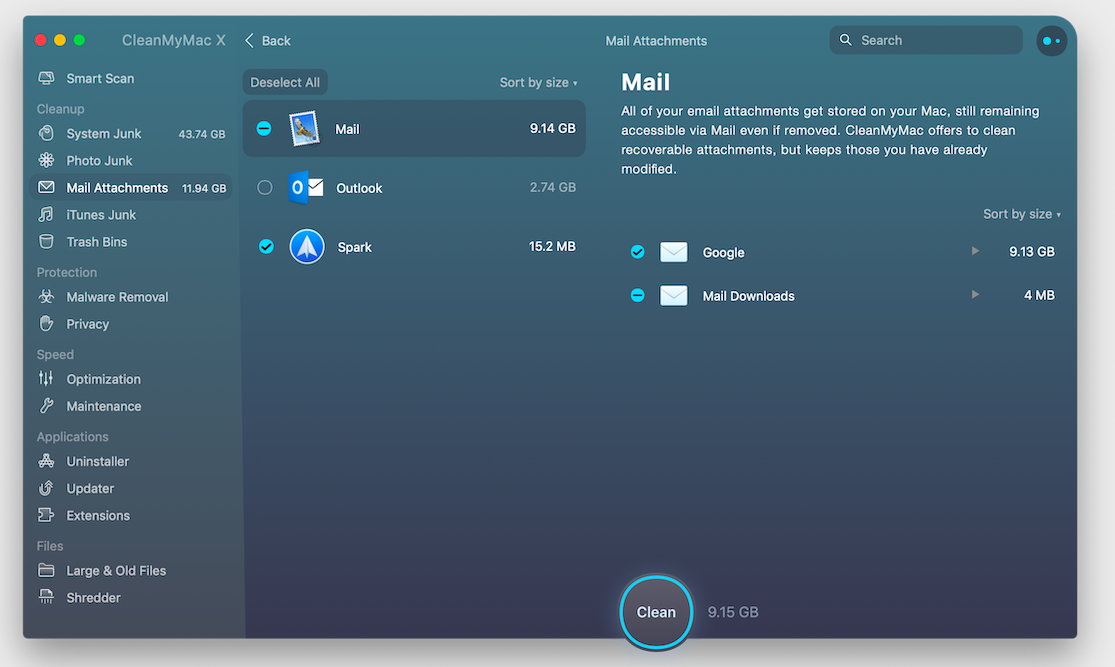The image size is (1115, 667).
Task: Click the Malware Removal biohazard icon
Action: coord(46,297)
